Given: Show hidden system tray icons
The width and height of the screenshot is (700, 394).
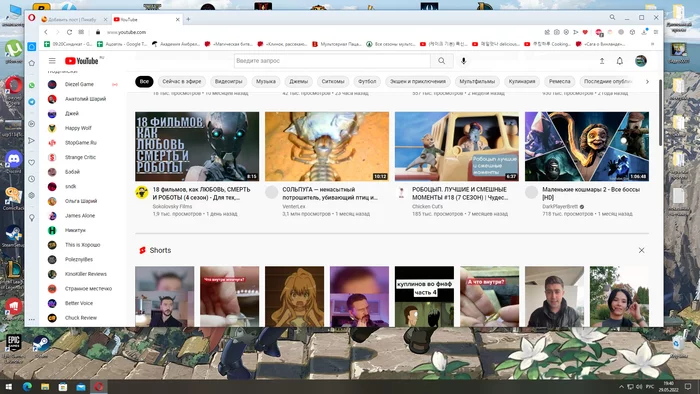Looking at the screenshot, I should coord(621,386).
